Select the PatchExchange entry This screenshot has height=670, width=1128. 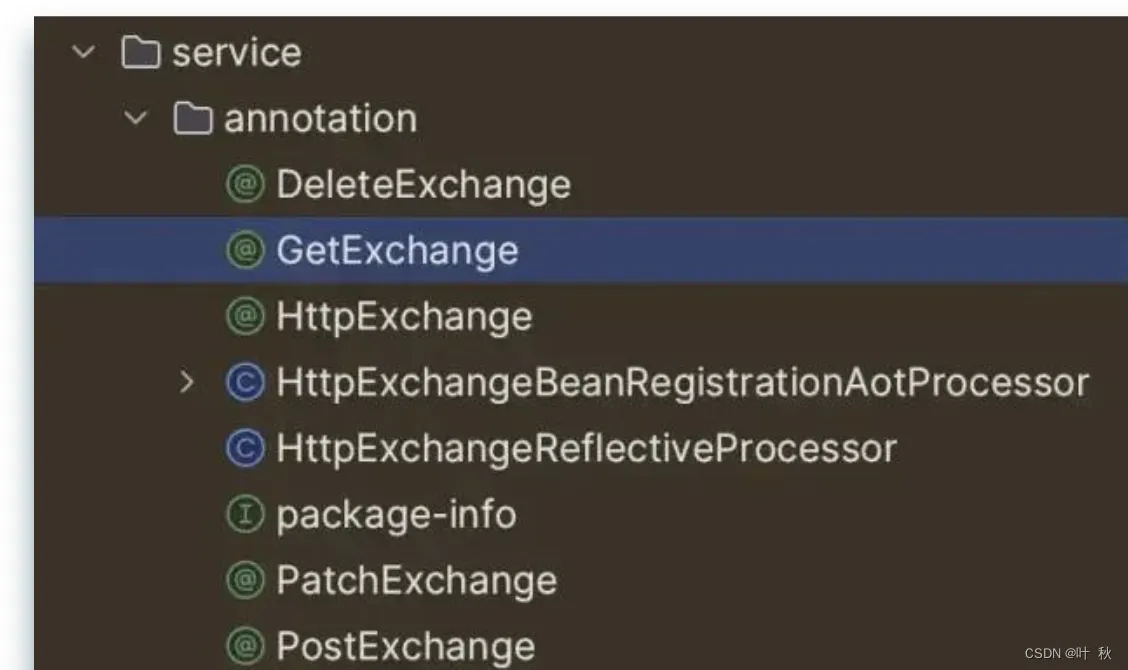[x=416, y=581]
